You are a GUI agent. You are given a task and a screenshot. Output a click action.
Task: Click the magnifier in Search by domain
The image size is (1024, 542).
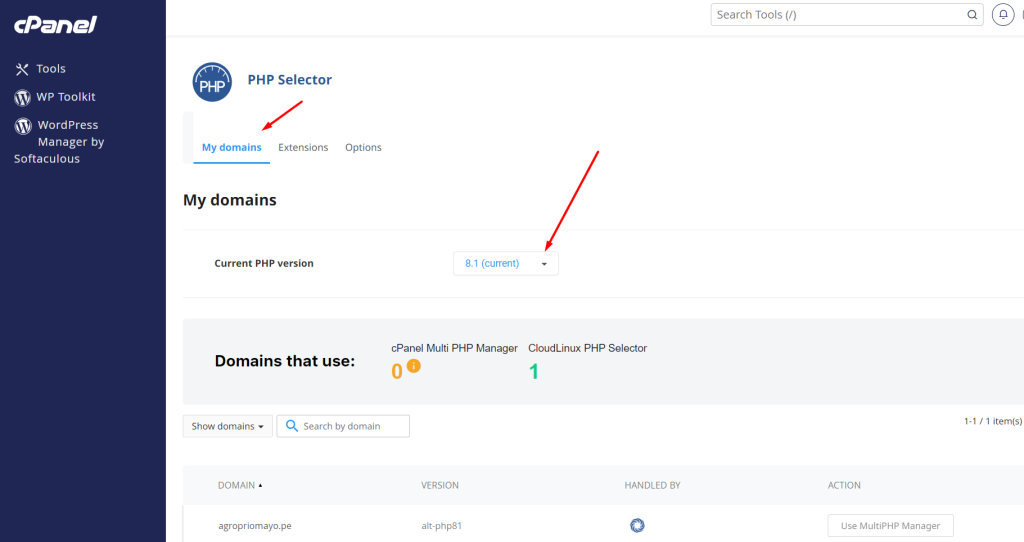point(292,426)
